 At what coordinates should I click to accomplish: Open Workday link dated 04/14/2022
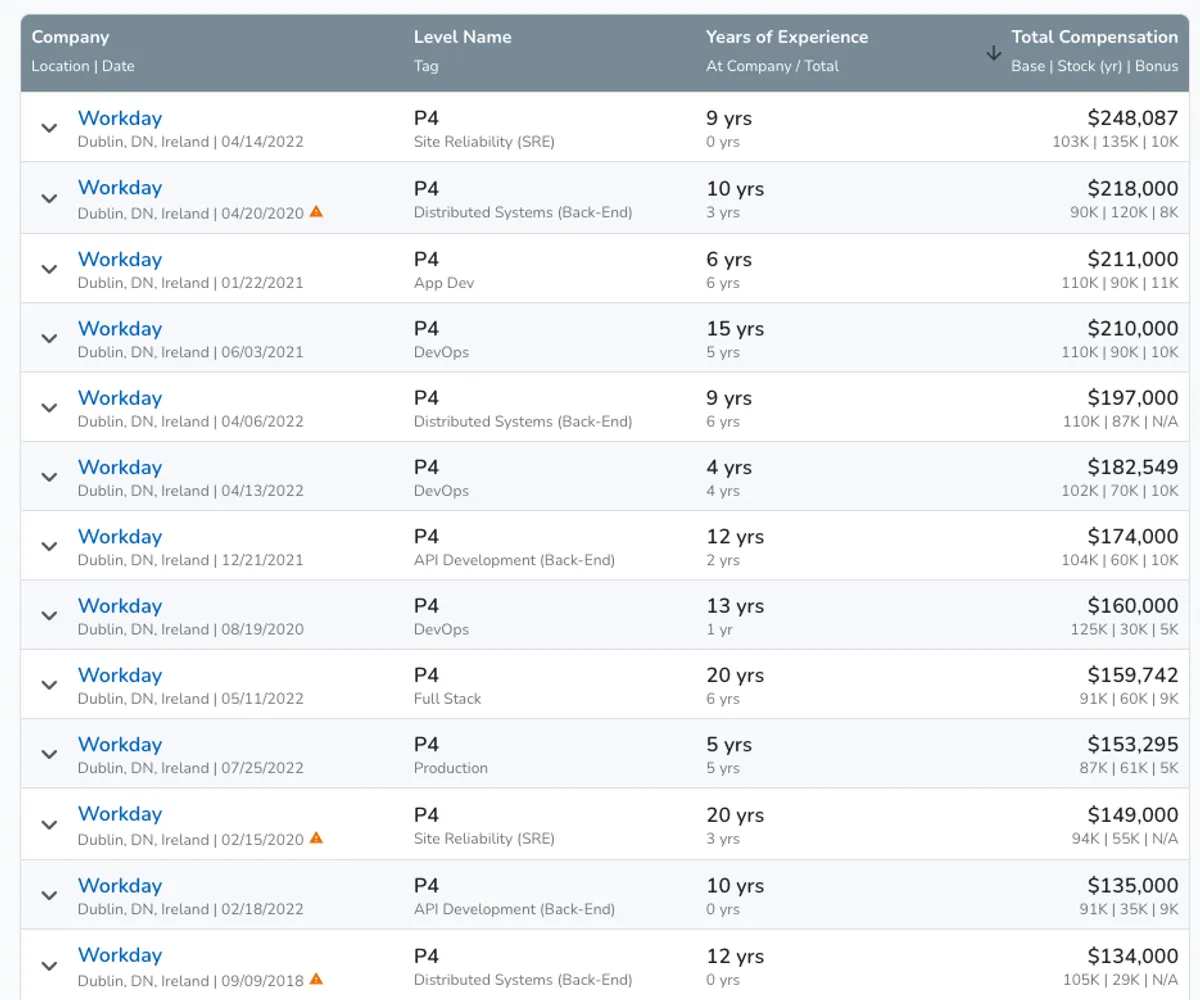pos(120,118)
